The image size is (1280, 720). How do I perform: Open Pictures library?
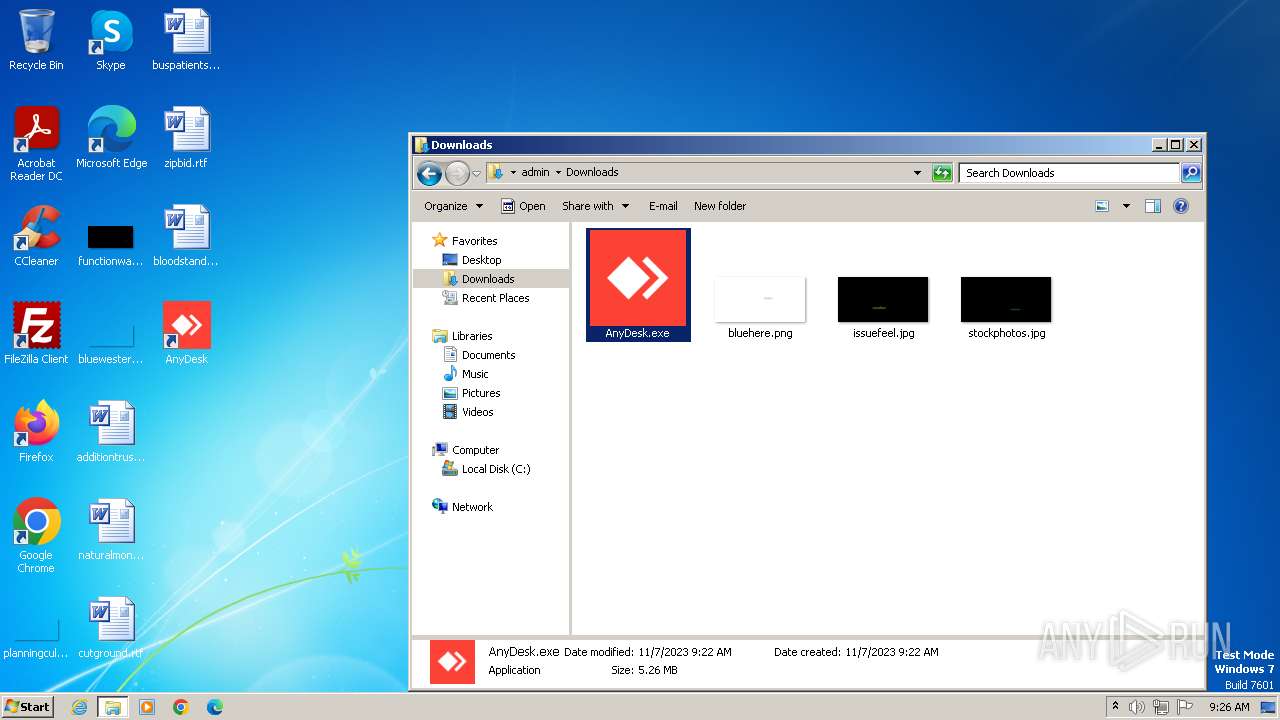point(472,393)
